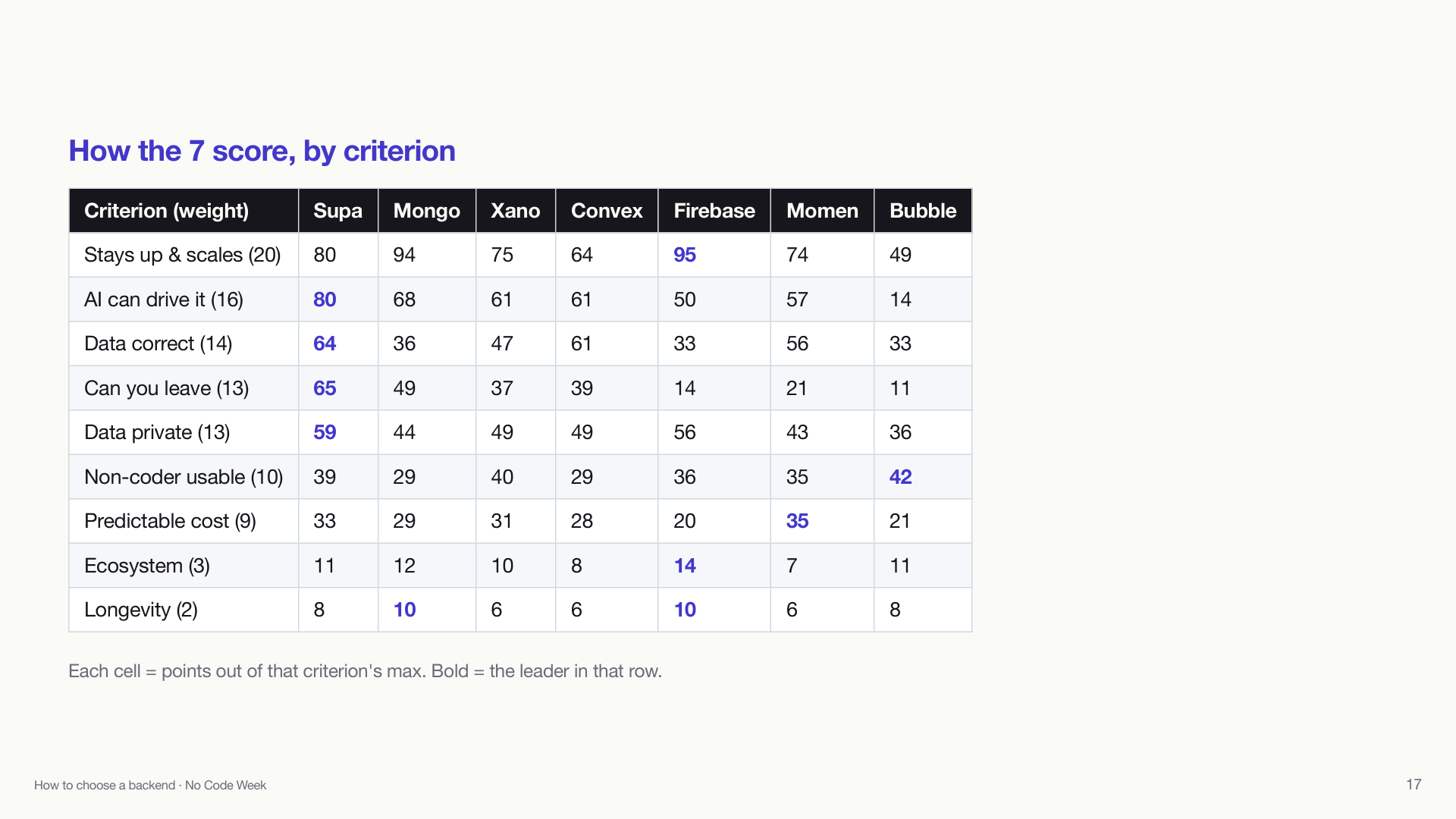Select the 'Criterion (weight)' header cell

coord(184,211)
